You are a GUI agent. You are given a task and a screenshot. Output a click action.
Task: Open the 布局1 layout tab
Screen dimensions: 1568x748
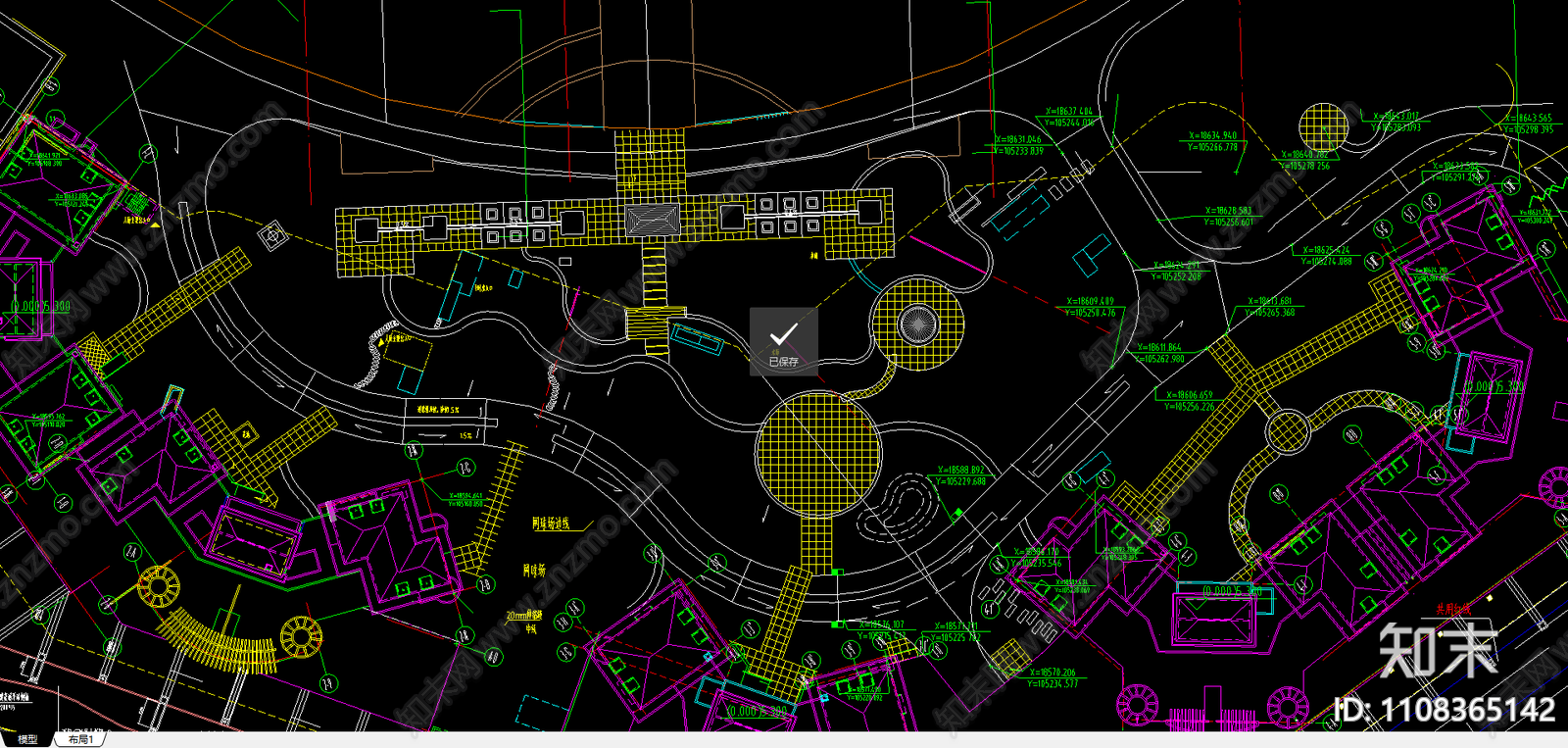(x=81, y=740)
